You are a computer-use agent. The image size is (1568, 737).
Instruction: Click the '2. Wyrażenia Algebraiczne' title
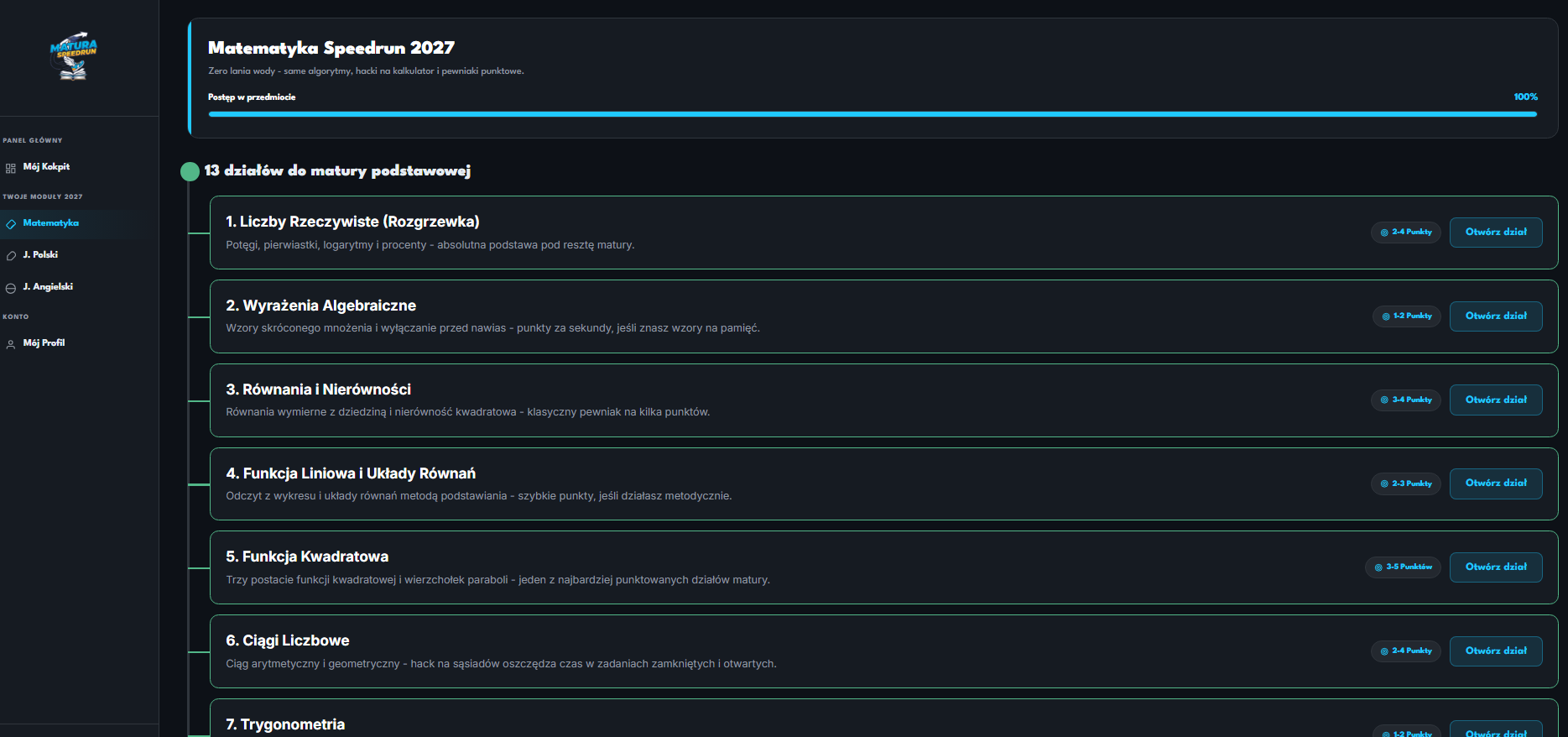[x=320, y=306]
